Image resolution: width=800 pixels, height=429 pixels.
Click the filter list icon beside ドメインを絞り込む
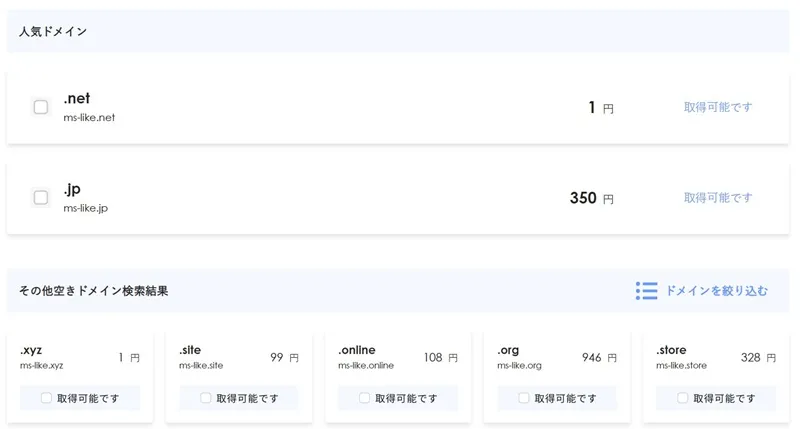coord(646,291)
